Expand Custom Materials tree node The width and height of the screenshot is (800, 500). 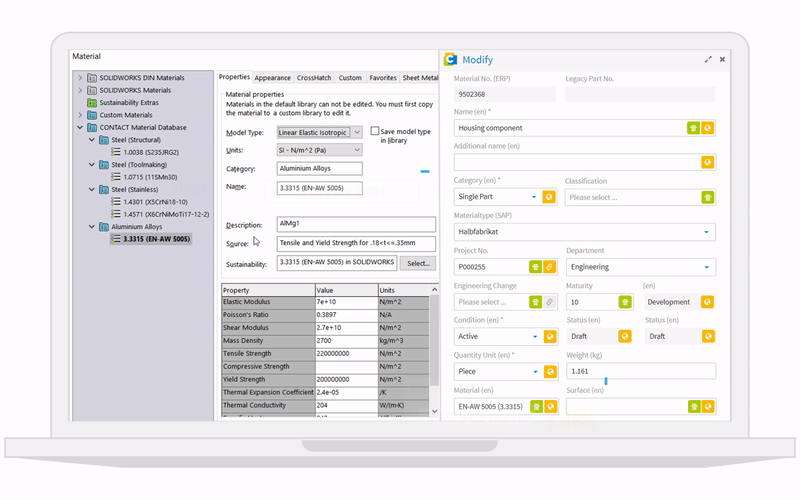click(80, 115)
